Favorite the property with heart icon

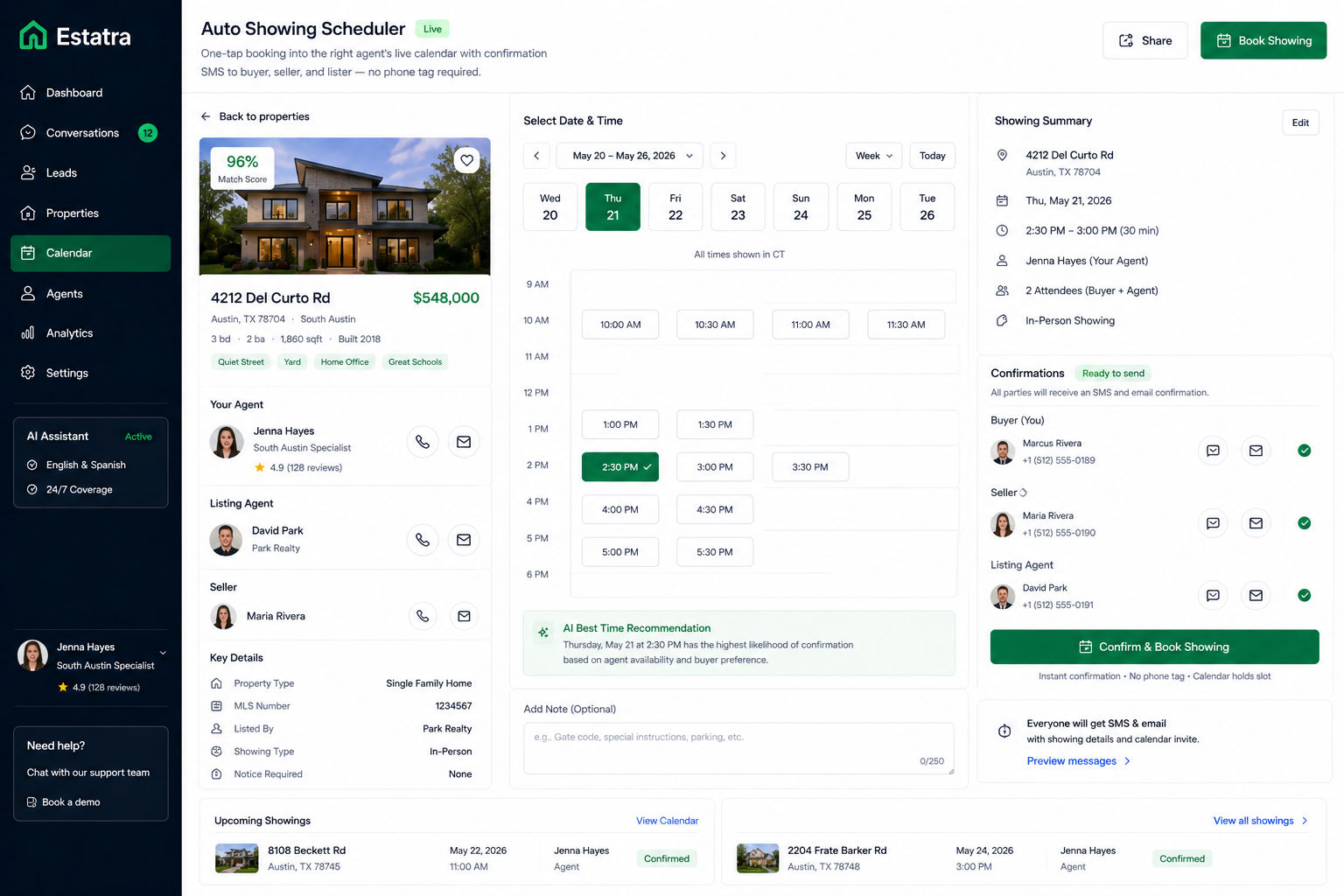tap(466, 160)
